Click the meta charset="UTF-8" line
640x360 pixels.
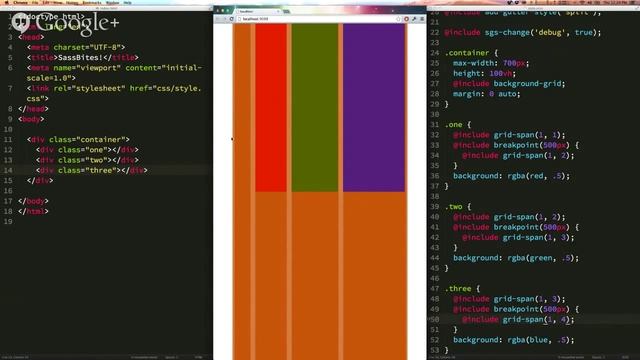(x=76, y=47)
